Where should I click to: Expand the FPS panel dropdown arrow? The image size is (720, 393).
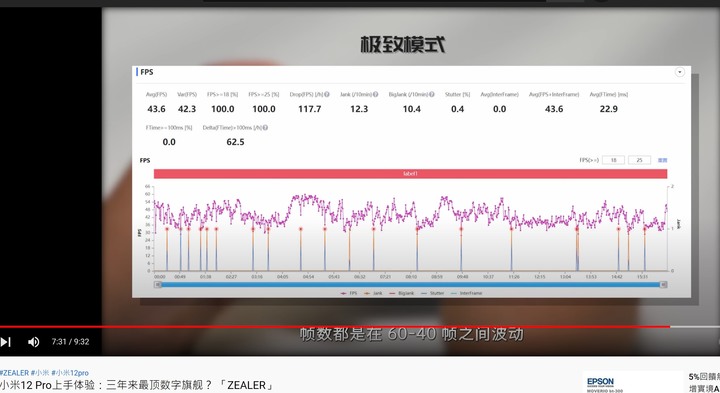tap(680, 72)
